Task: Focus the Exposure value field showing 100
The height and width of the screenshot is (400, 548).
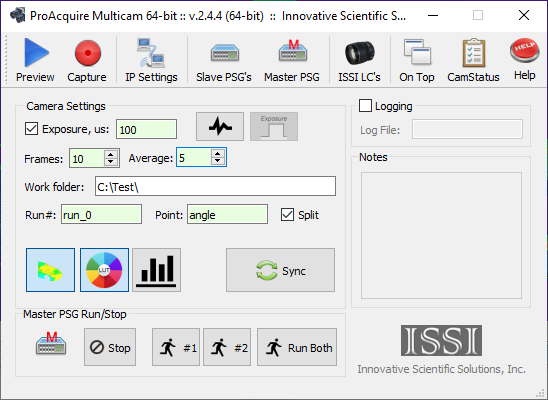Action: (x=146, y=129)
